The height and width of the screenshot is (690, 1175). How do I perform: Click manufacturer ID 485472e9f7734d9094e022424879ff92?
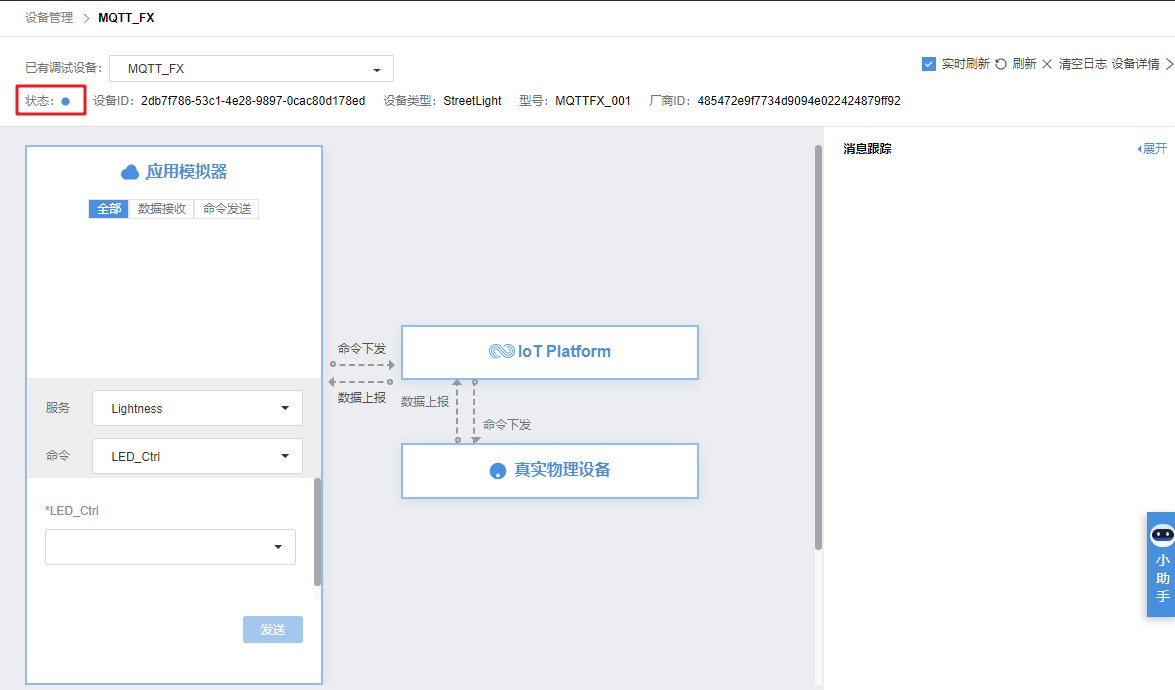pyautogui.click(x=799, y=101)
